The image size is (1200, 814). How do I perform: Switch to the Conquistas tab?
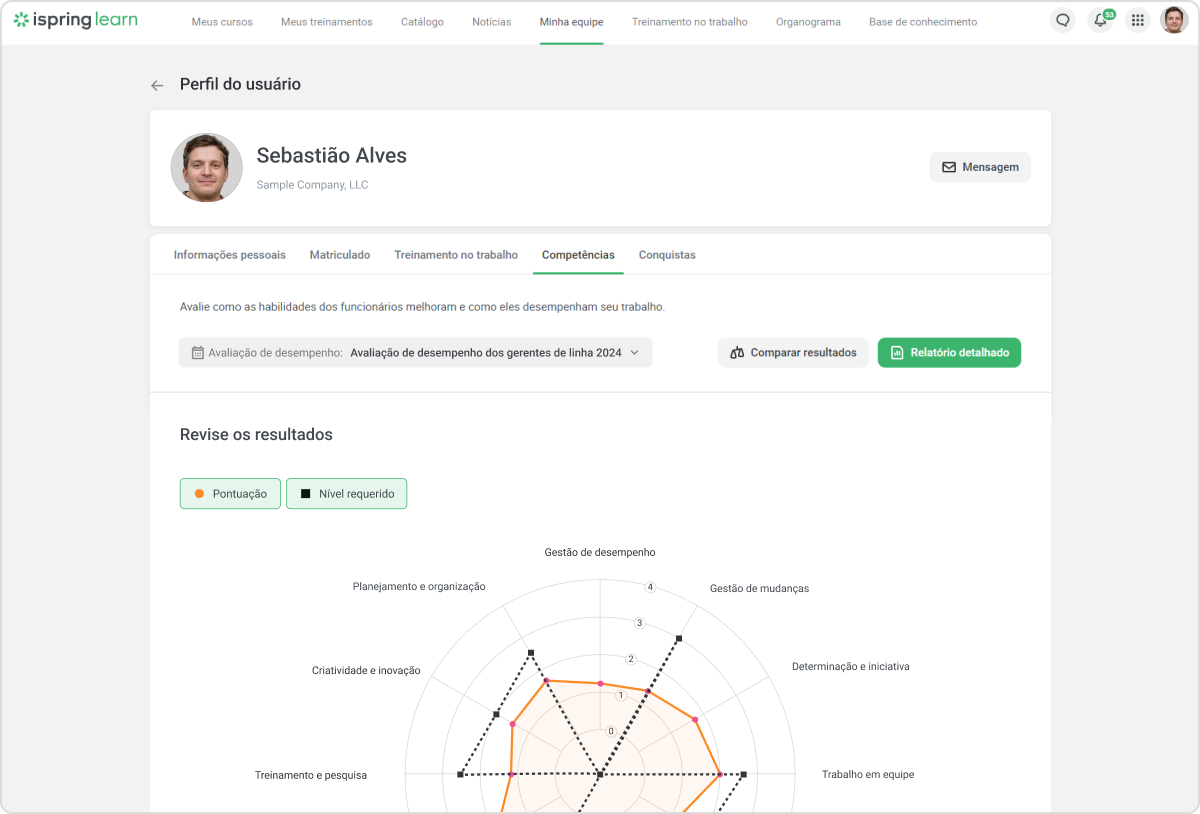point(667,255)
